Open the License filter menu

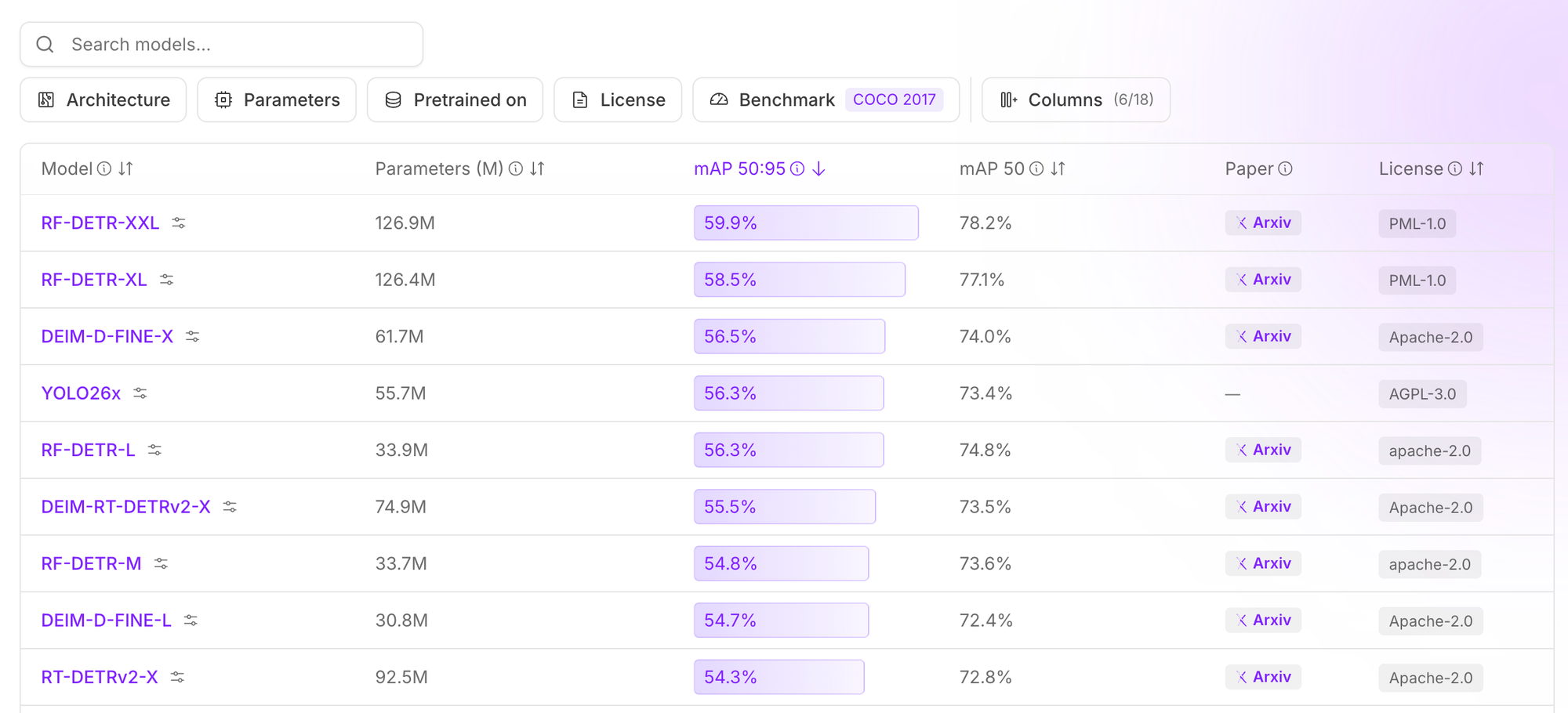tap(618, 100)
